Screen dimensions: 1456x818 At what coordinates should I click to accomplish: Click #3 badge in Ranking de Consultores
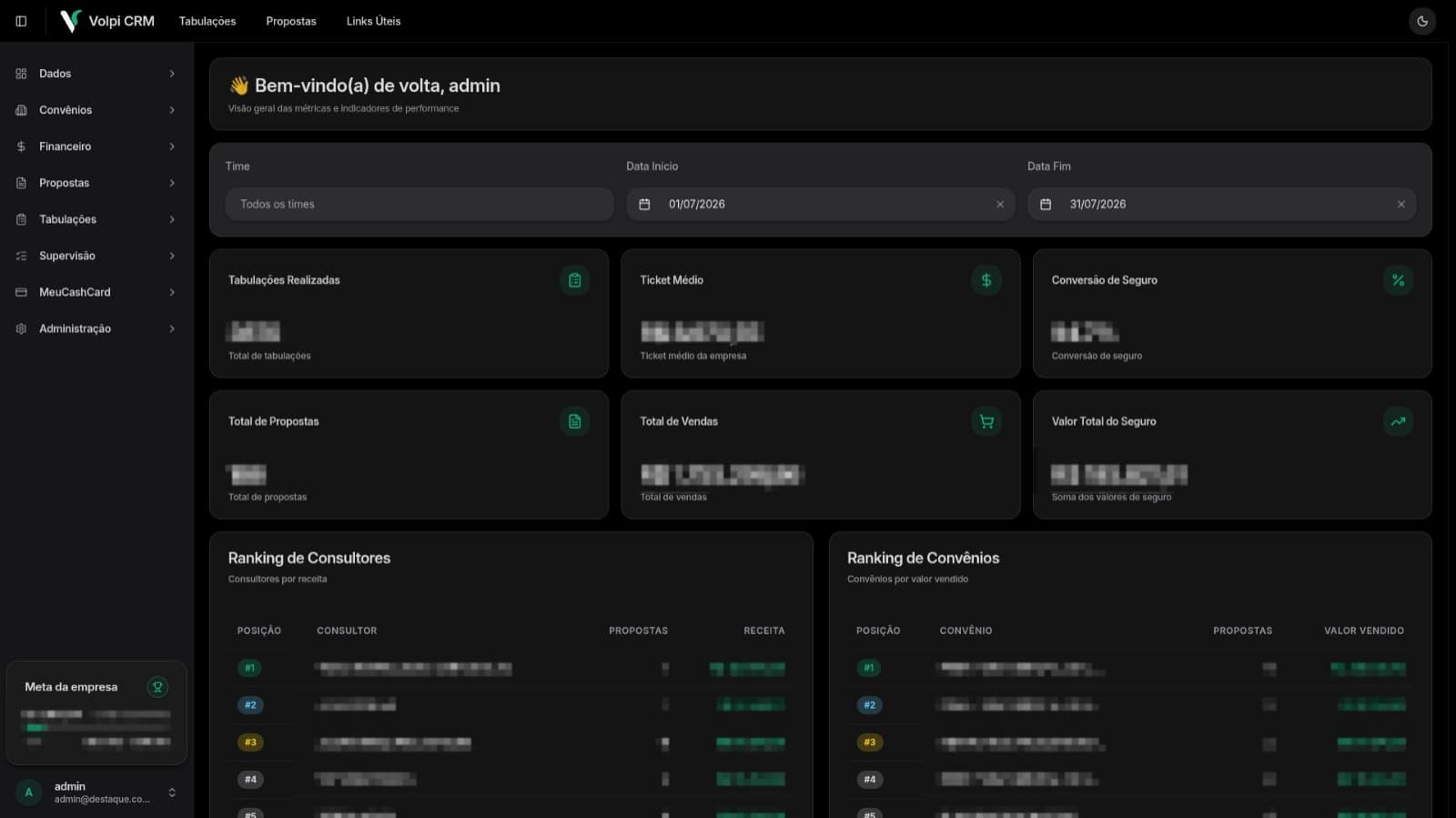250,742
